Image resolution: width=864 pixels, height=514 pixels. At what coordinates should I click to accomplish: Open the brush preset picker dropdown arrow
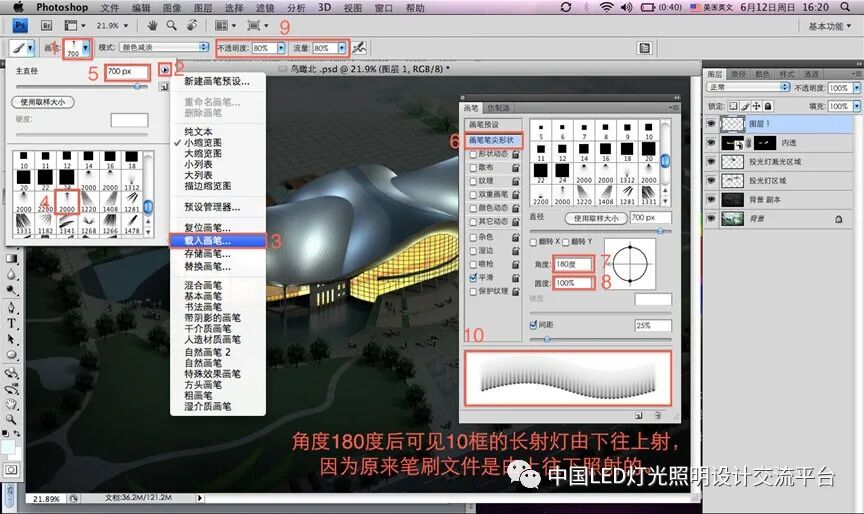coord(85,48)
